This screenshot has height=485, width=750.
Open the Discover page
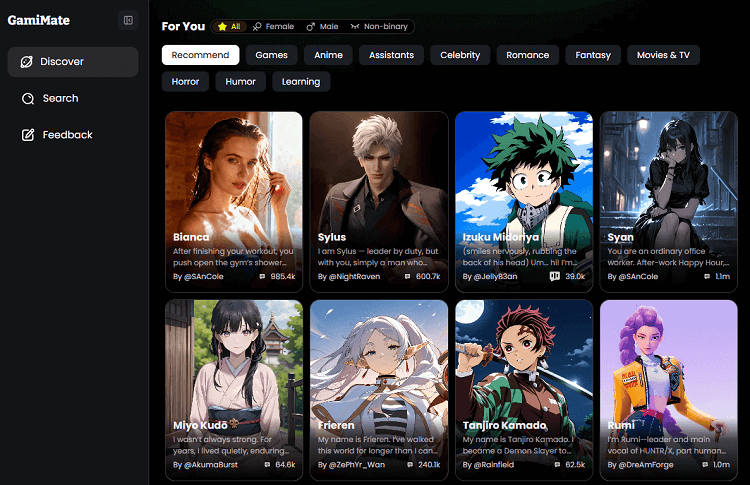pos(73,62)
